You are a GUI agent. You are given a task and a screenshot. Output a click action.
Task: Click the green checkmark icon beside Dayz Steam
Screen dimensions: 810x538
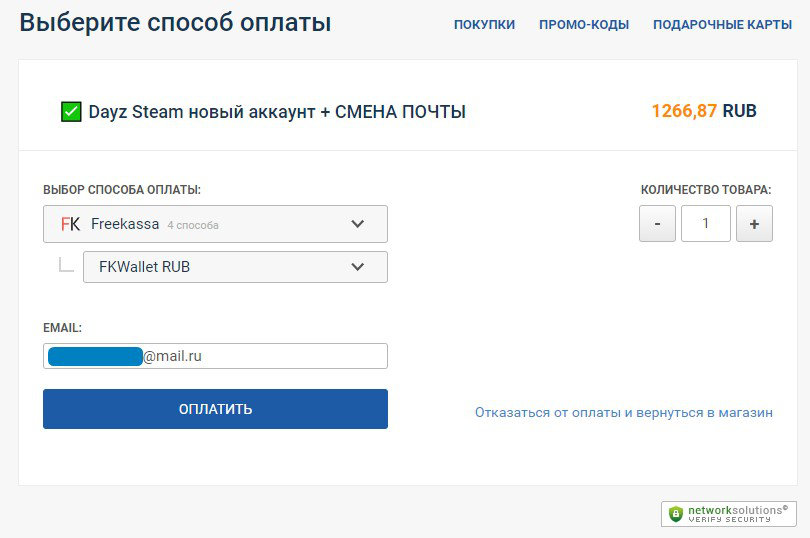pos(71,112)
